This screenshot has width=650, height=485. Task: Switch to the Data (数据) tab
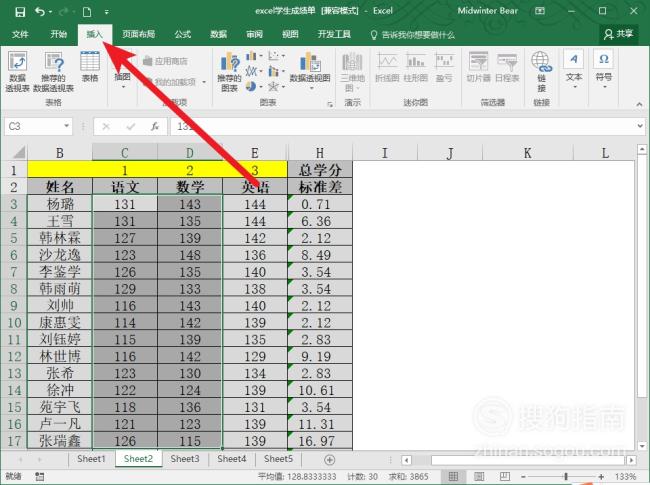(x=218, y=34)
